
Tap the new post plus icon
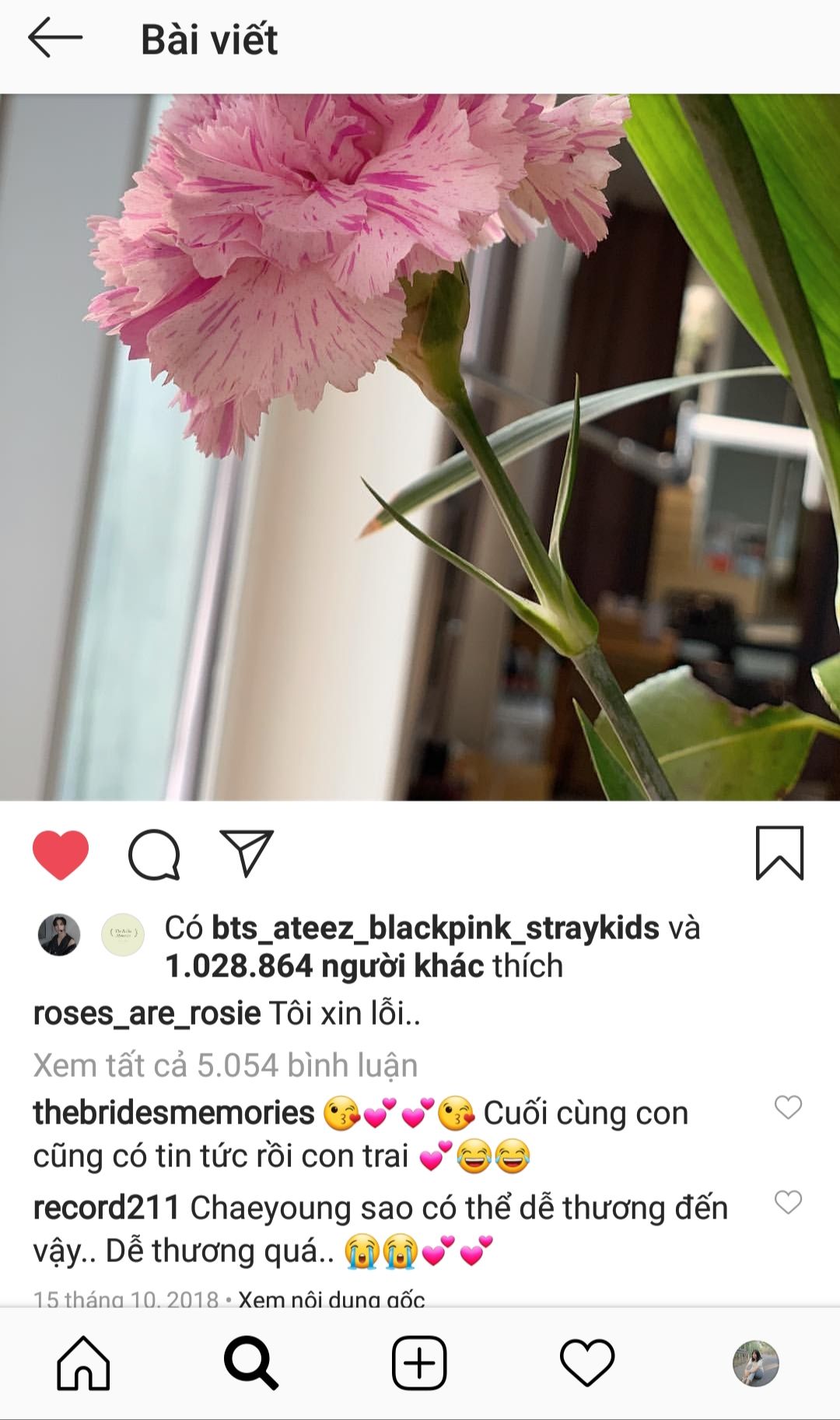pos(419,1363)
